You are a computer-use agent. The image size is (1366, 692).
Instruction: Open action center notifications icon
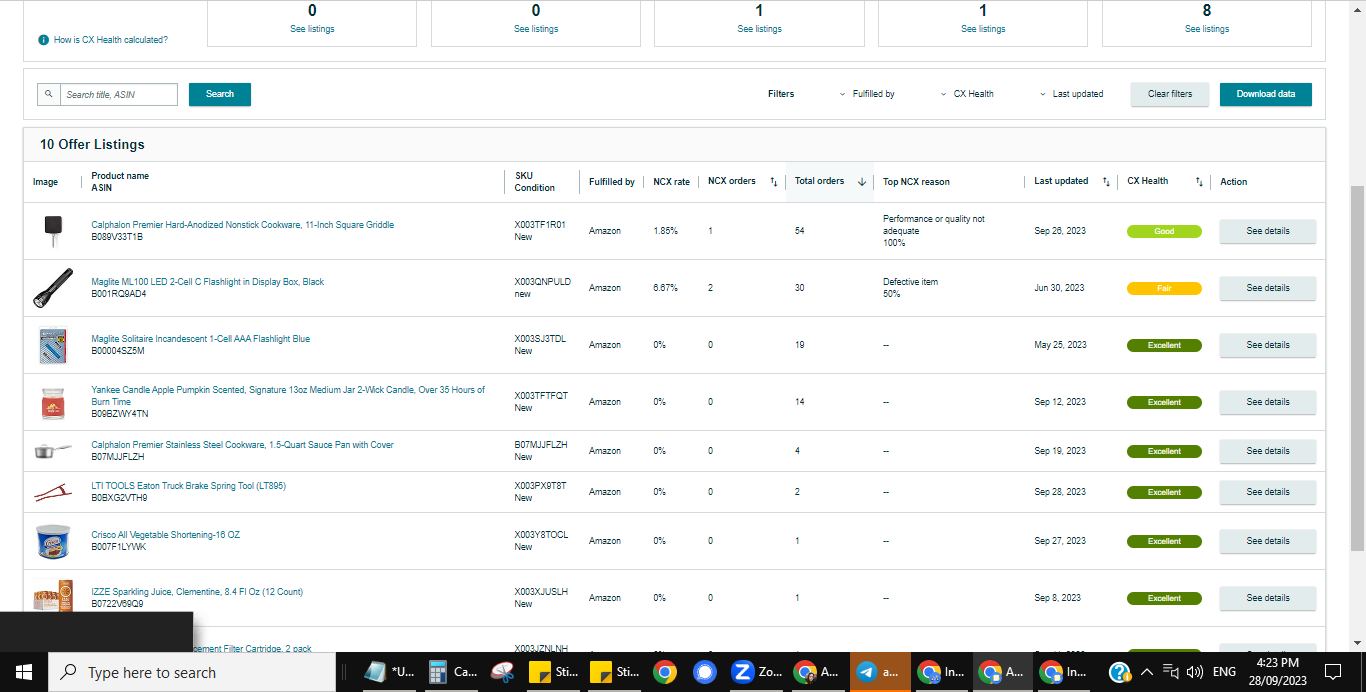coord(1332,672)
